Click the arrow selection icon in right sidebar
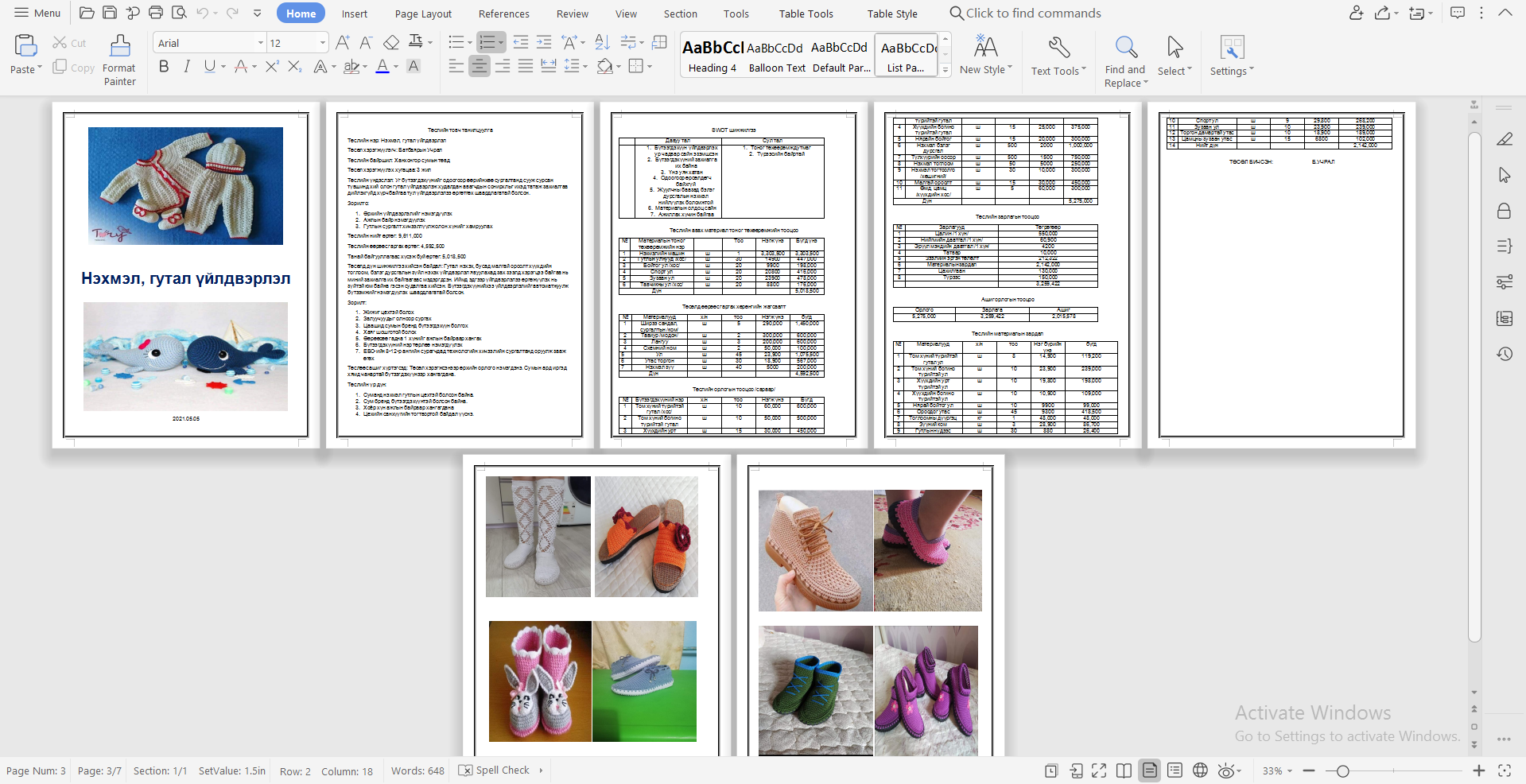This screenshot has width=1526, height=784. pos(1505,175)
